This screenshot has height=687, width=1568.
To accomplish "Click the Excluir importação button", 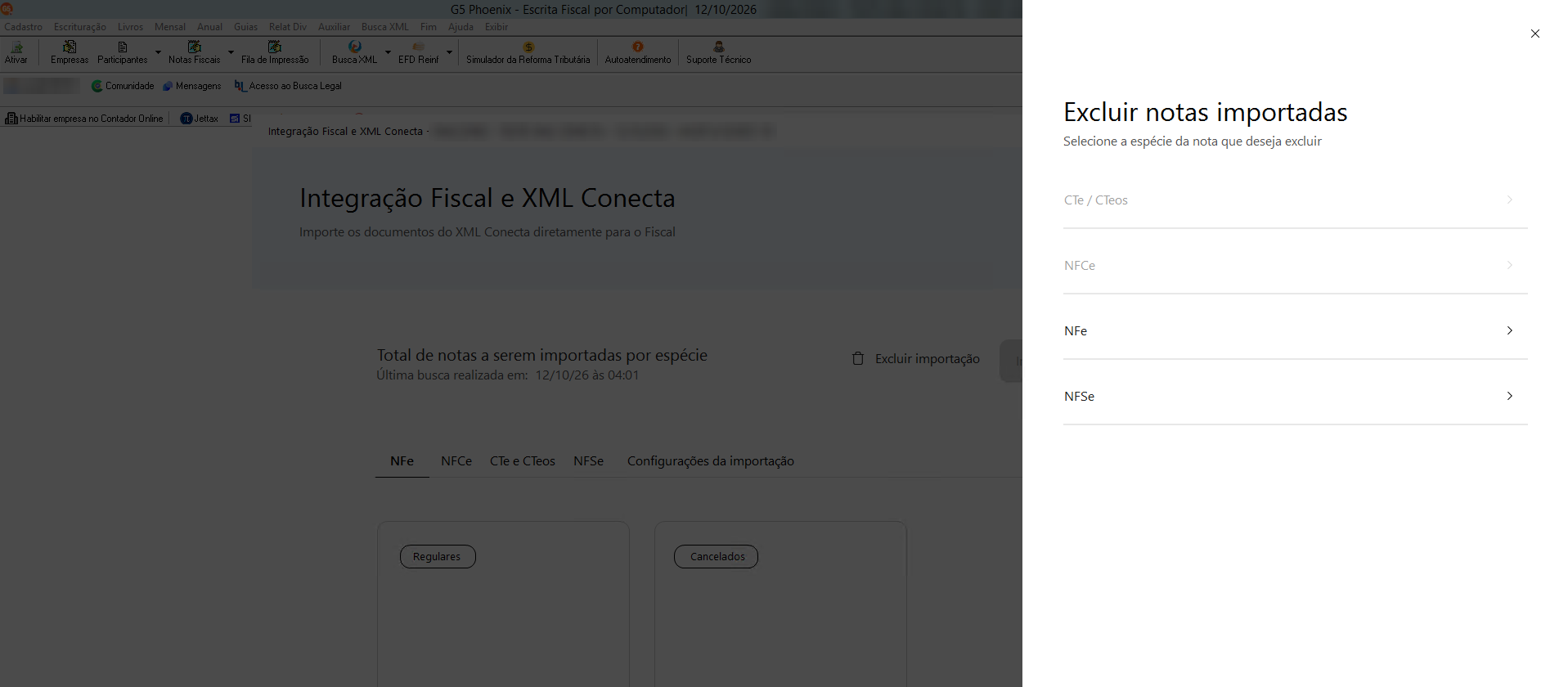I will pyautogui.click(x=916, y=359).
